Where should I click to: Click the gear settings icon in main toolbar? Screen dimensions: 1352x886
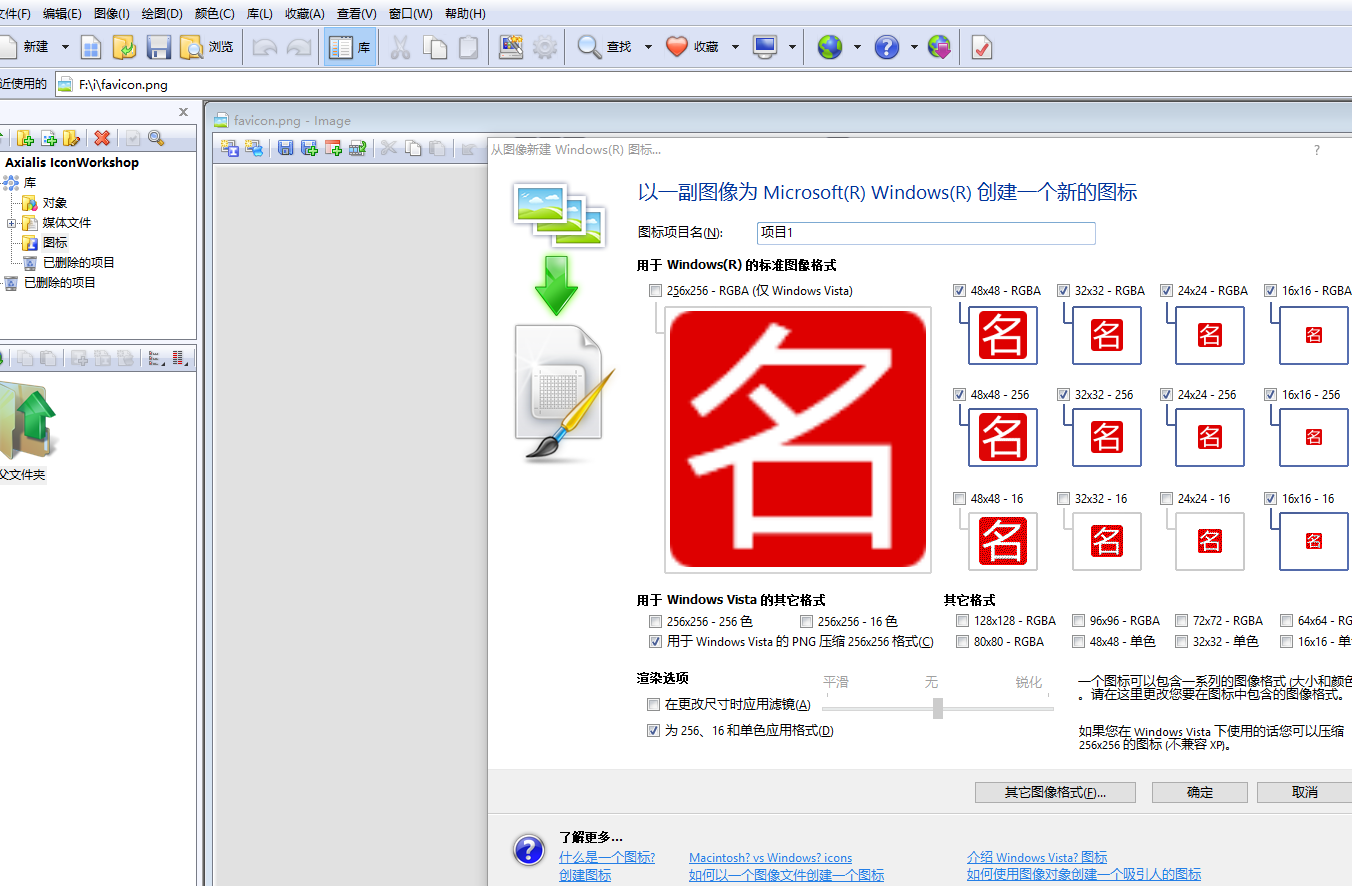pyautogui.click(x=545, y=47)
